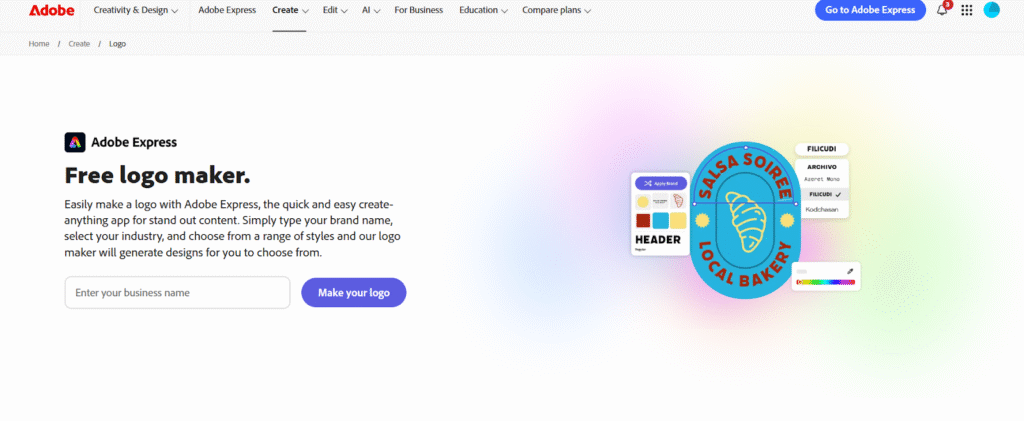Click the user profile avatar
The width and height of the screenshot is (1024, 421).
pos(991,10)
